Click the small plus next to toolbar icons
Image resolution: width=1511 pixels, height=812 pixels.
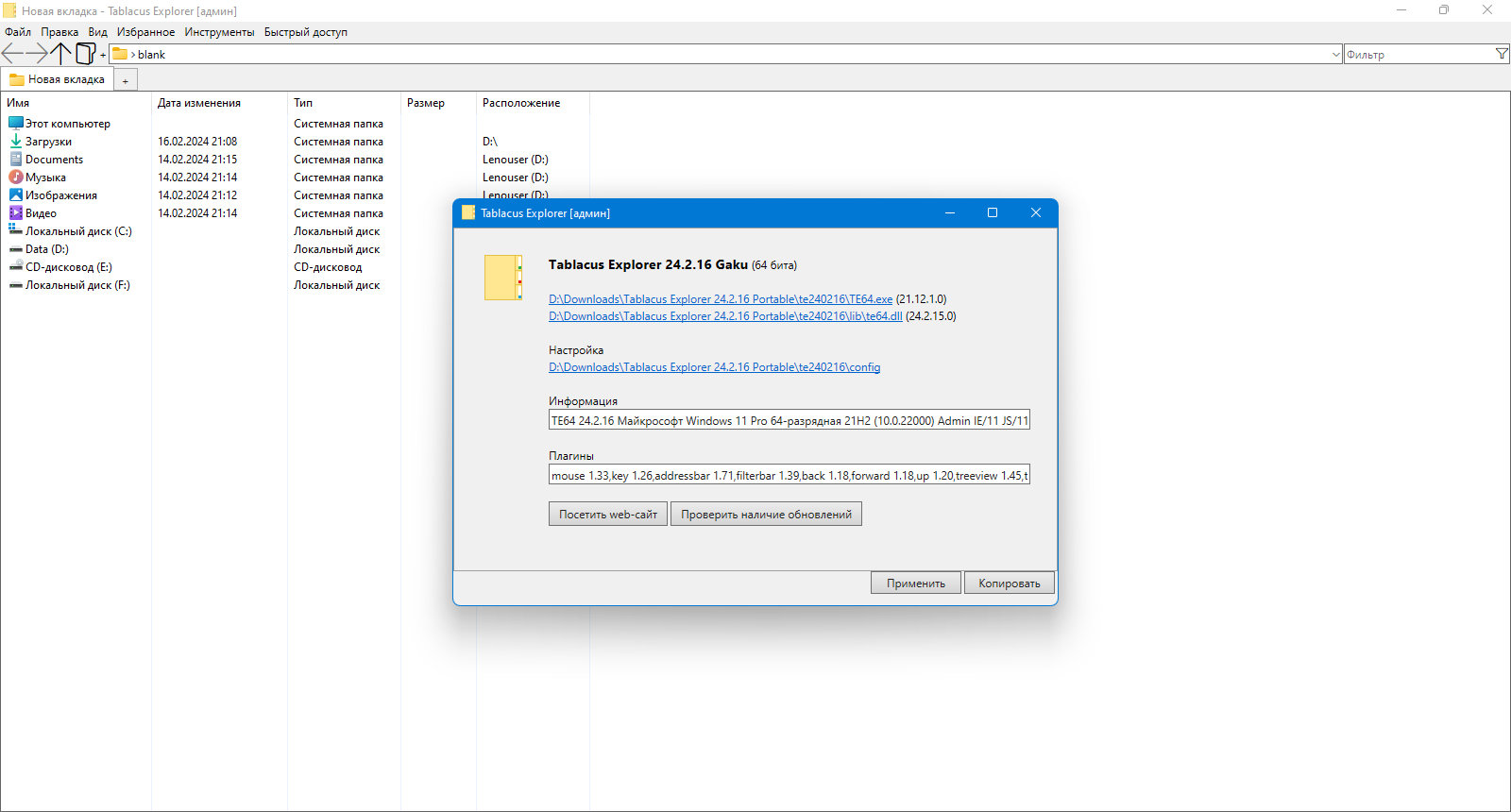(x=103, y=55)
